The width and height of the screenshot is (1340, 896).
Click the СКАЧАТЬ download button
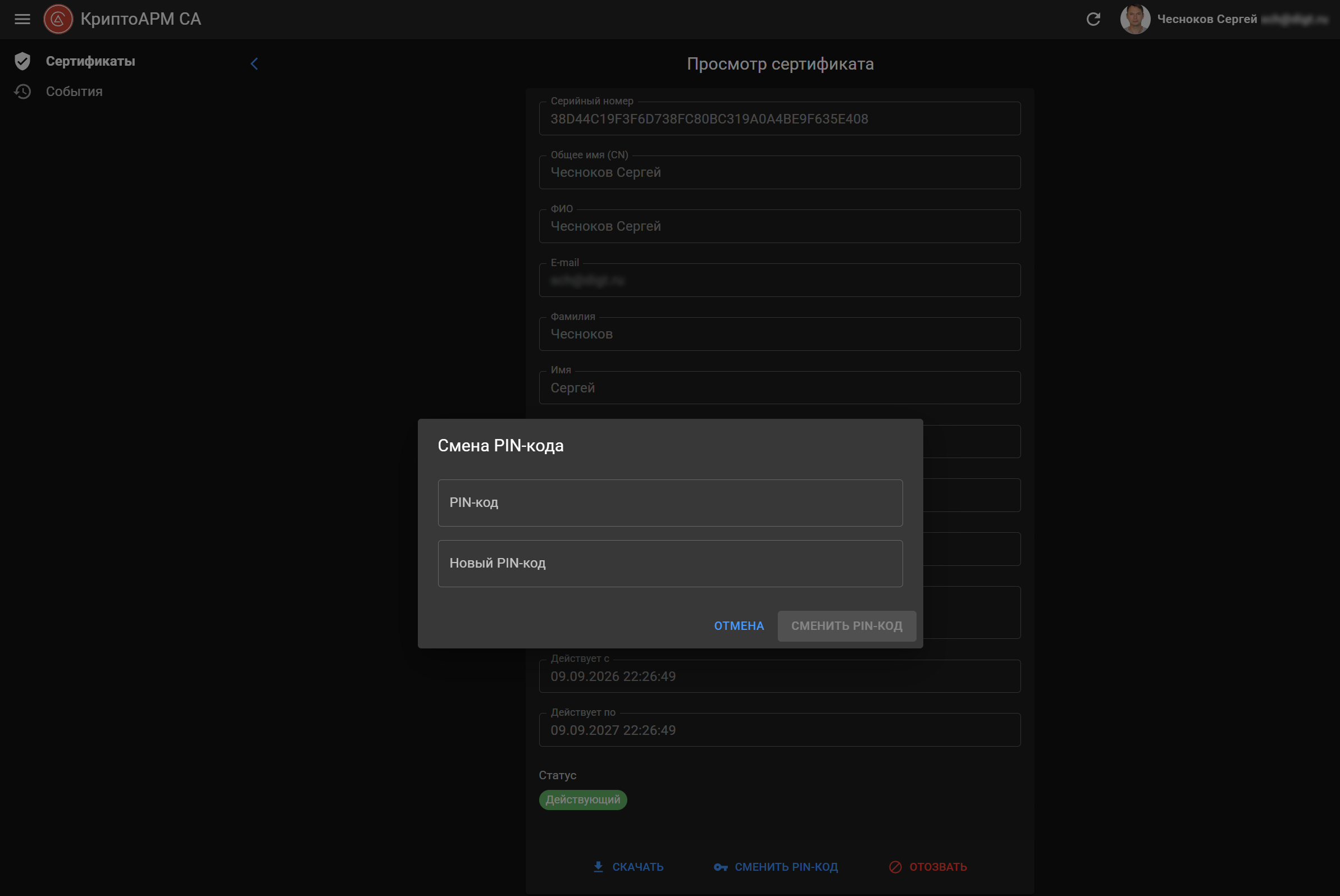[628, 866]
